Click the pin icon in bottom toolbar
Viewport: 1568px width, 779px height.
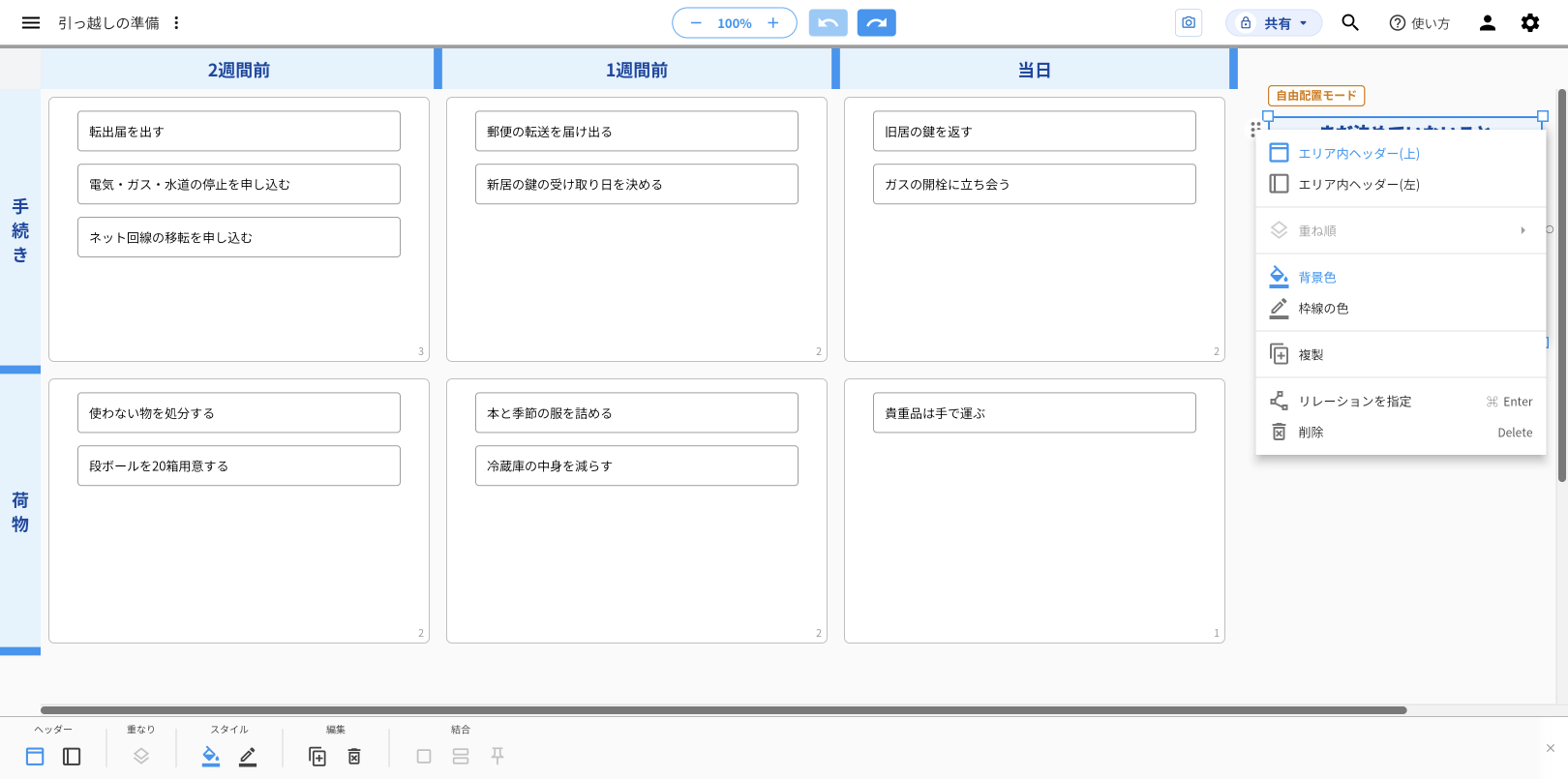(498, 756)
